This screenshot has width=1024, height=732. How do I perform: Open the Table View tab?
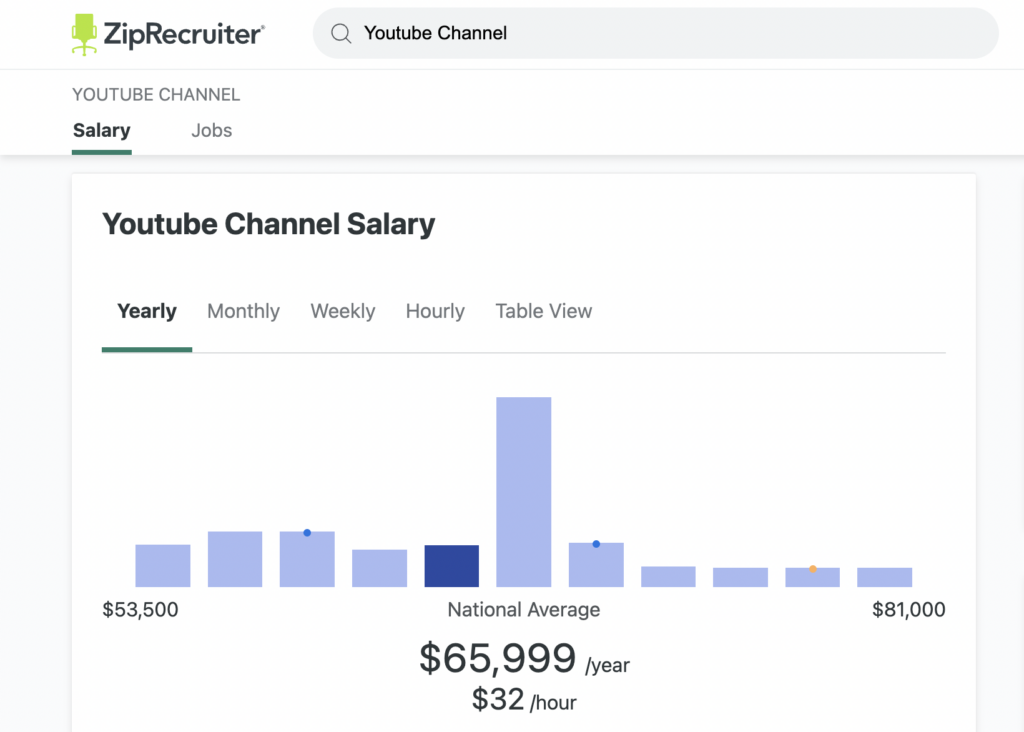pos(543,311)
